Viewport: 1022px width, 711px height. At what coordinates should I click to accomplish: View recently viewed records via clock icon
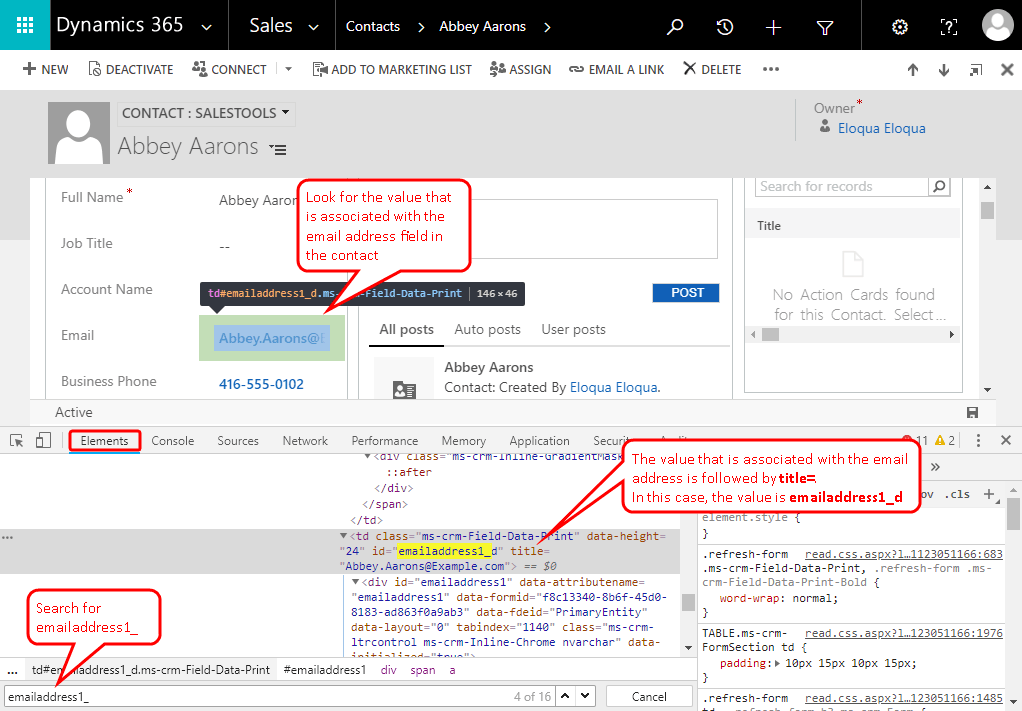point(724,28)
